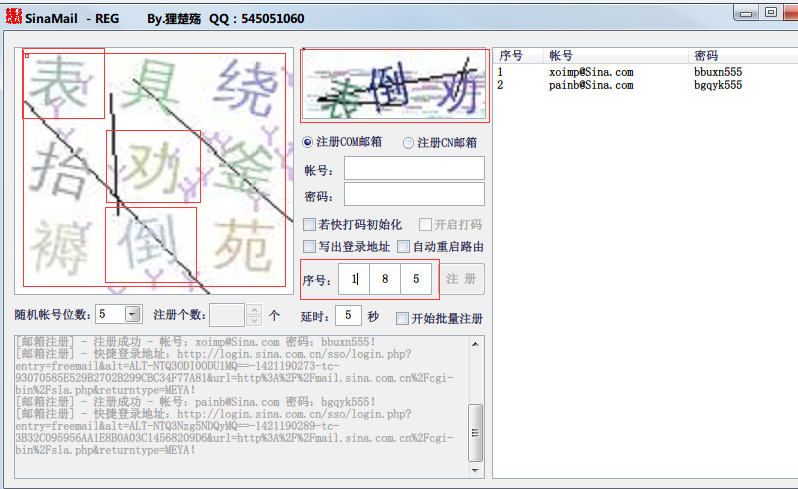
Task: Click the log scrollbar thumb
Action: pos(475,433)
